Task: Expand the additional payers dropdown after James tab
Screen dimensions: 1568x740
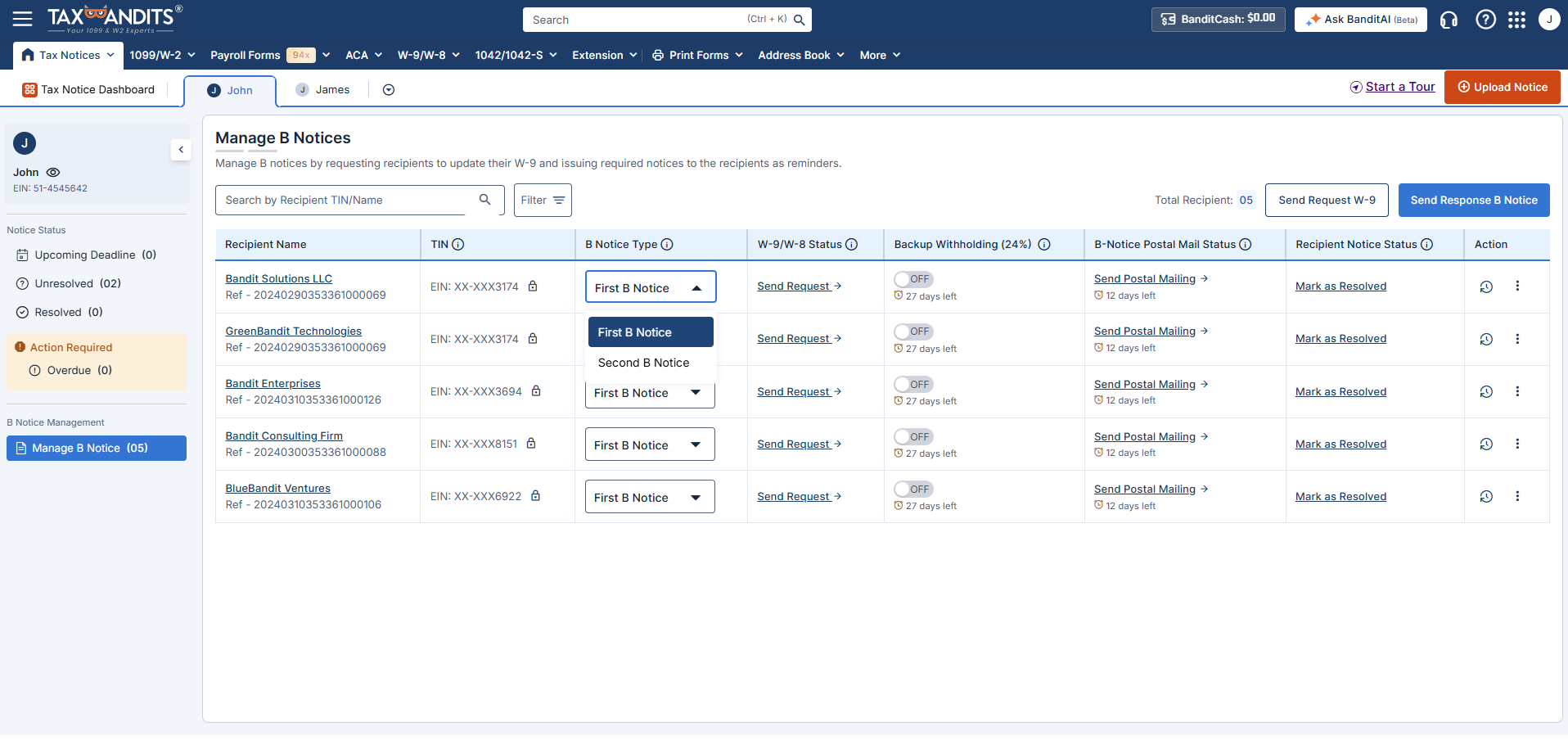Action: [x=389, y=90]
